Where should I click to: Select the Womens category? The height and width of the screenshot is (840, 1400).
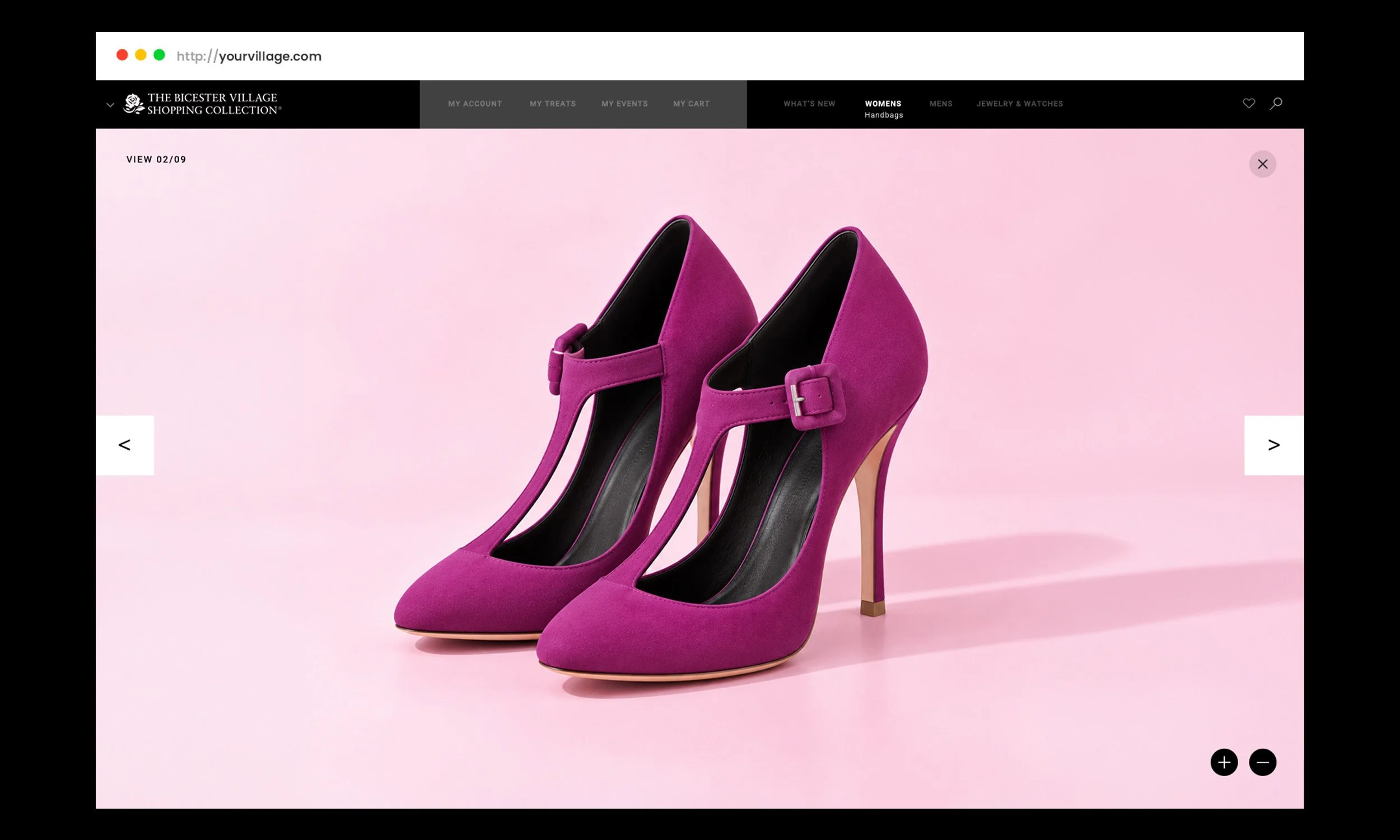point(883,104)
